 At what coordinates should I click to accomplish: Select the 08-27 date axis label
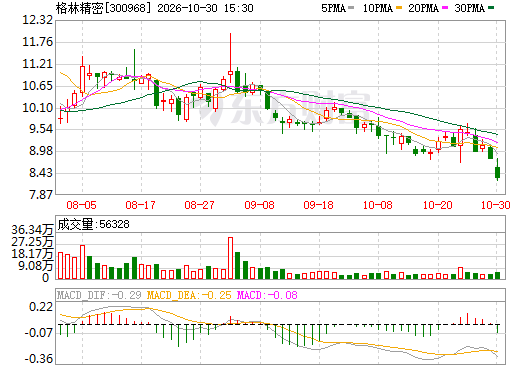pos(199,205)
